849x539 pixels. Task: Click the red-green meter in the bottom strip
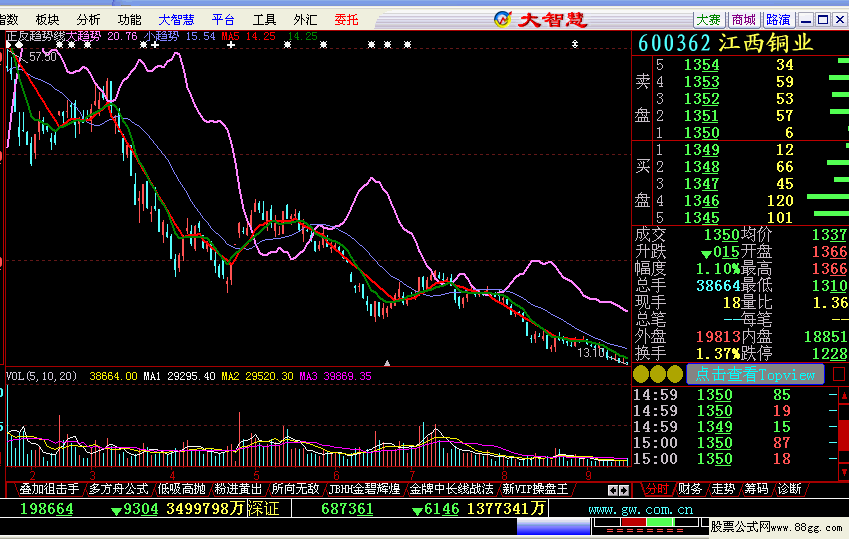(646, 522)
